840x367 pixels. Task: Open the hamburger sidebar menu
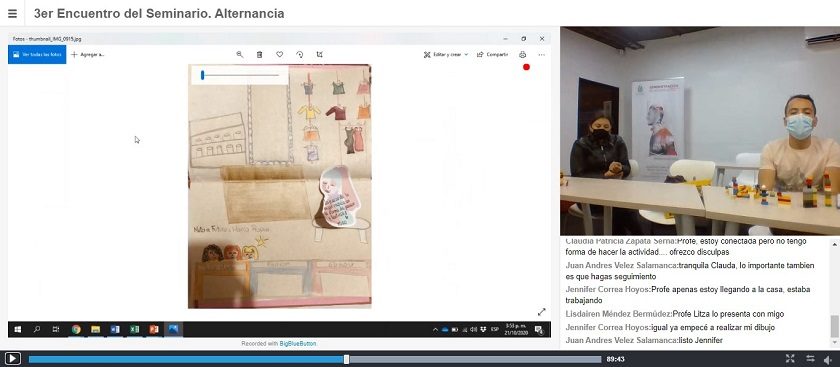pos(12,13)
